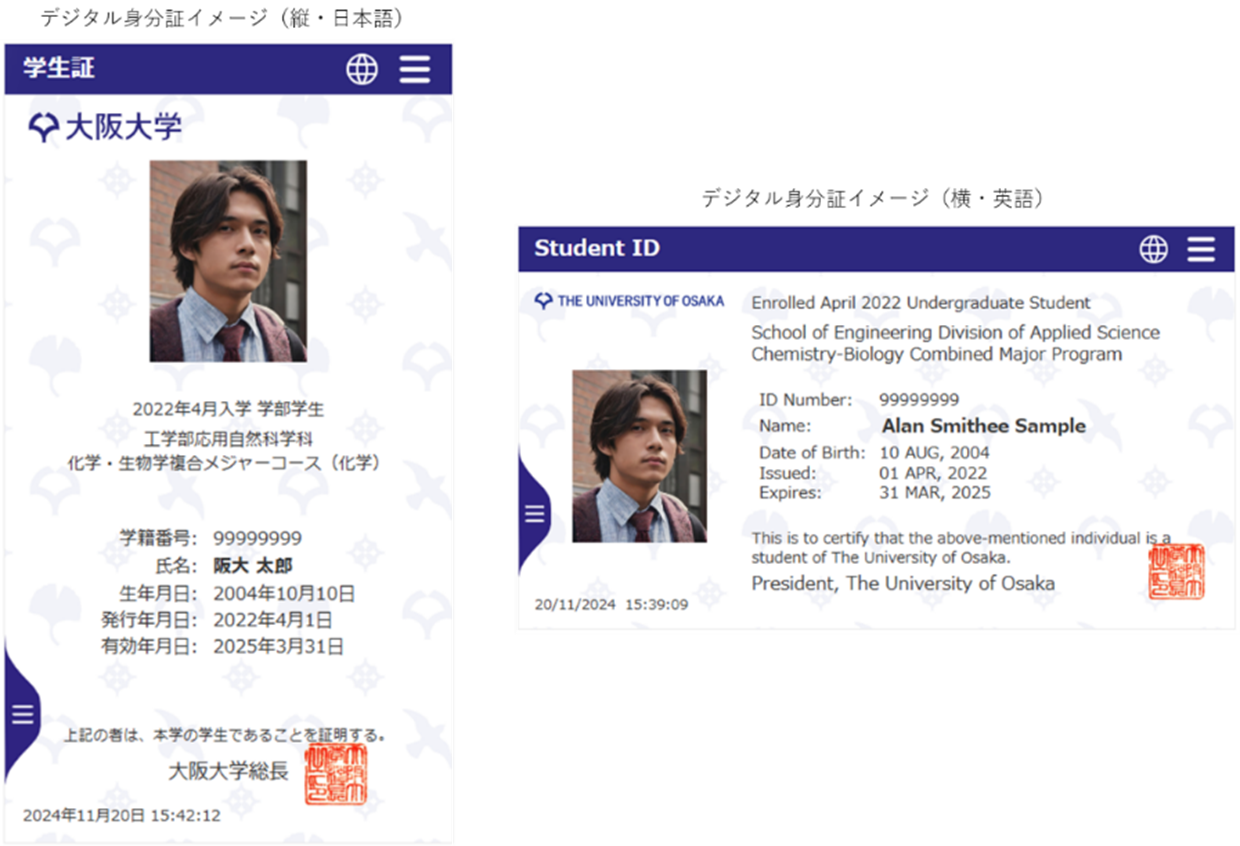Select the student photo on Japanese card
Viewport: 1240px width, 846px height.
228,261
